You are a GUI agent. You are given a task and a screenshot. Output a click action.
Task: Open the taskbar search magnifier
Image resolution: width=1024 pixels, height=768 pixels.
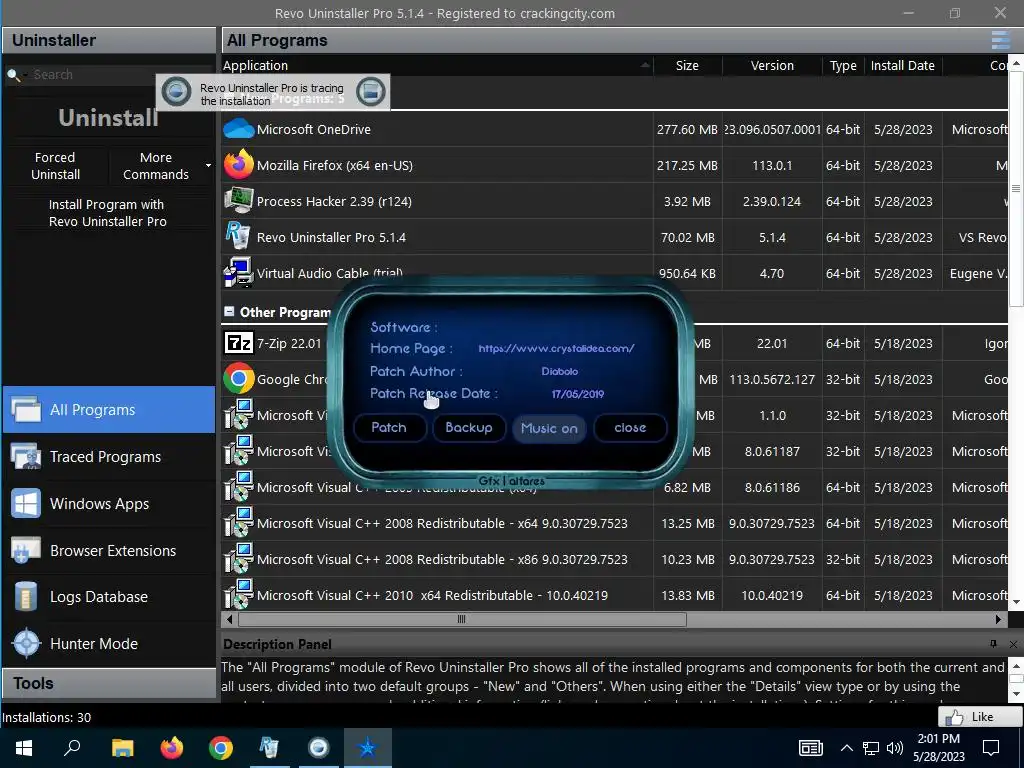(72, 747)
